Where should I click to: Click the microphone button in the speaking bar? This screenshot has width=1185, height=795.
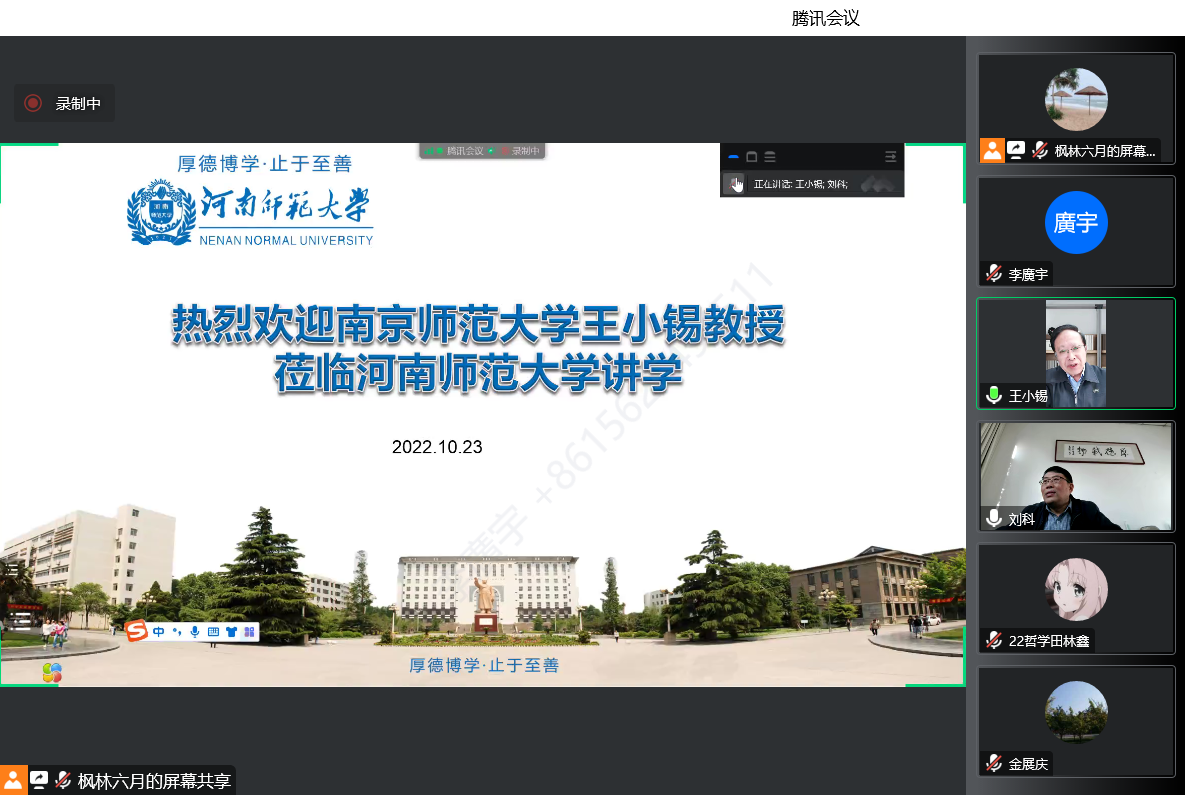(734, 184)
